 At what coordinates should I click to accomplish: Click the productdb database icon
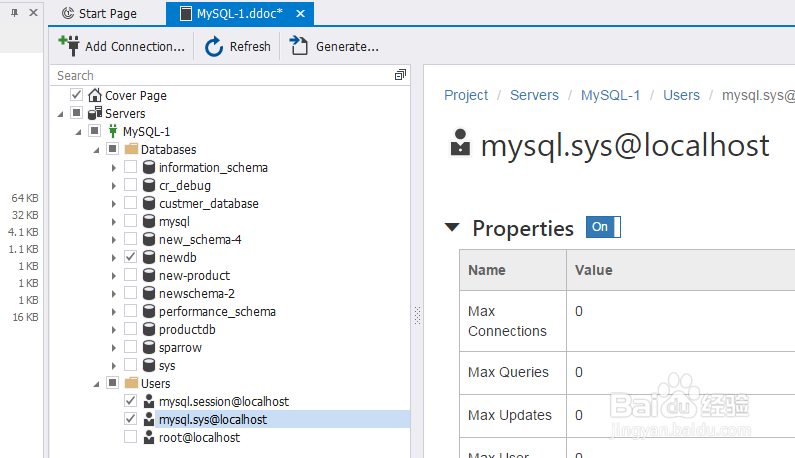coord(149,329)
